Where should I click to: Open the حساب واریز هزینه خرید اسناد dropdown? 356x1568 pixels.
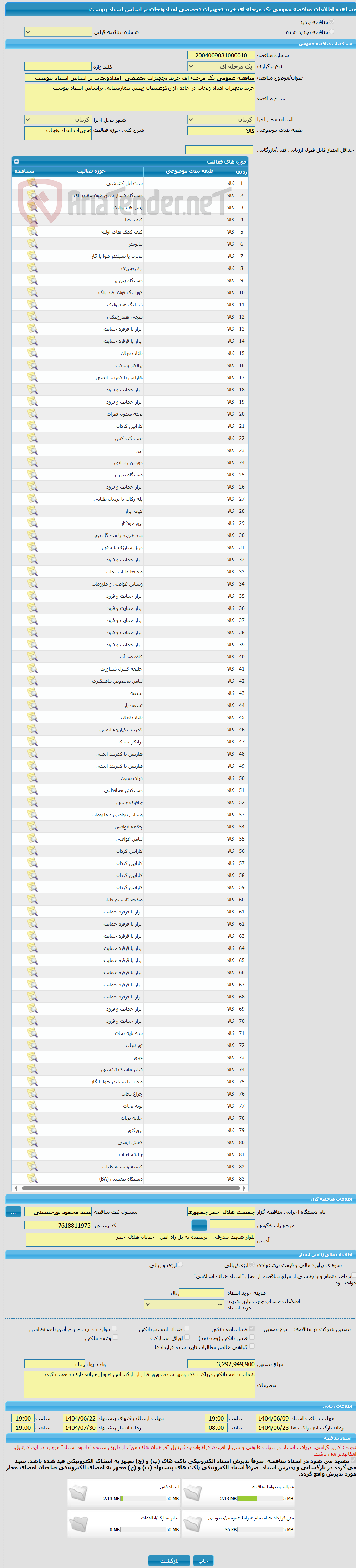(184, 1304)
